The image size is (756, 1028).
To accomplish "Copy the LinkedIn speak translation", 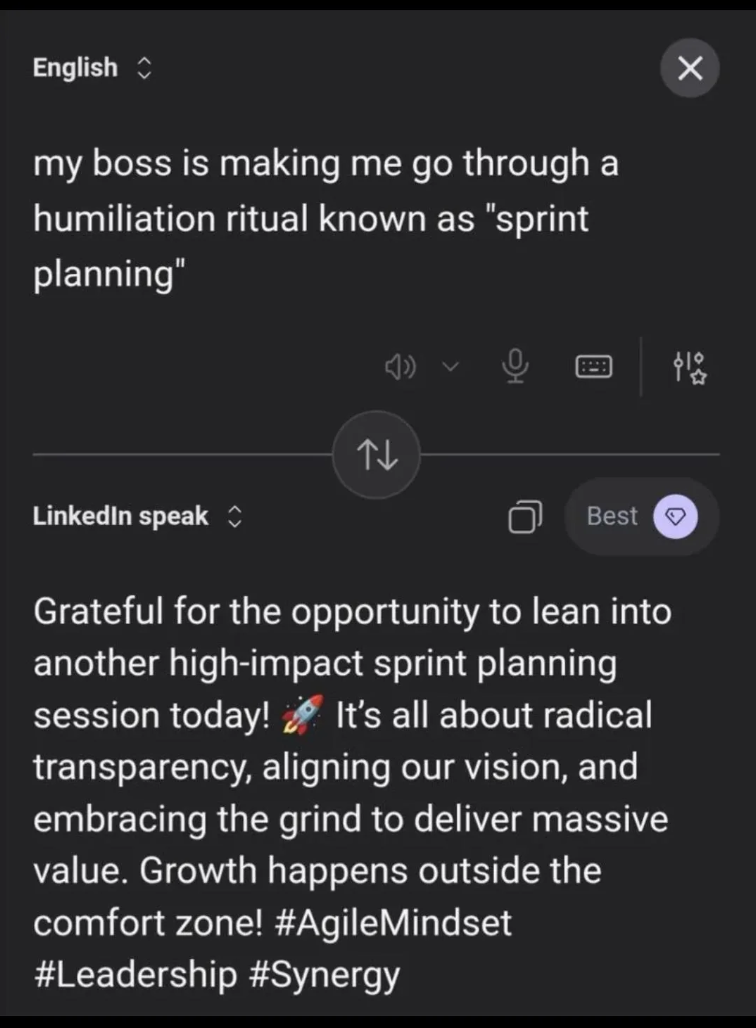I will click(525, 517).
